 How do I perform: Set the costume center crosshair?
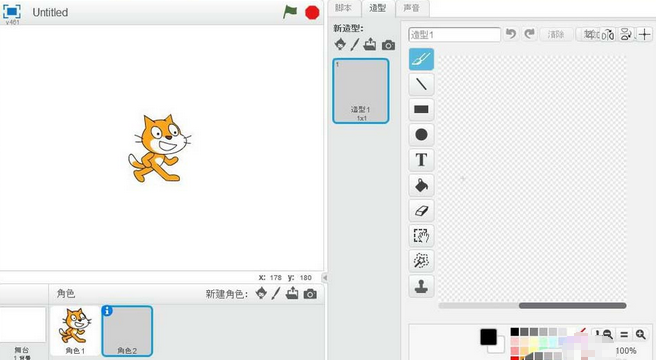(x=644, y=34)
